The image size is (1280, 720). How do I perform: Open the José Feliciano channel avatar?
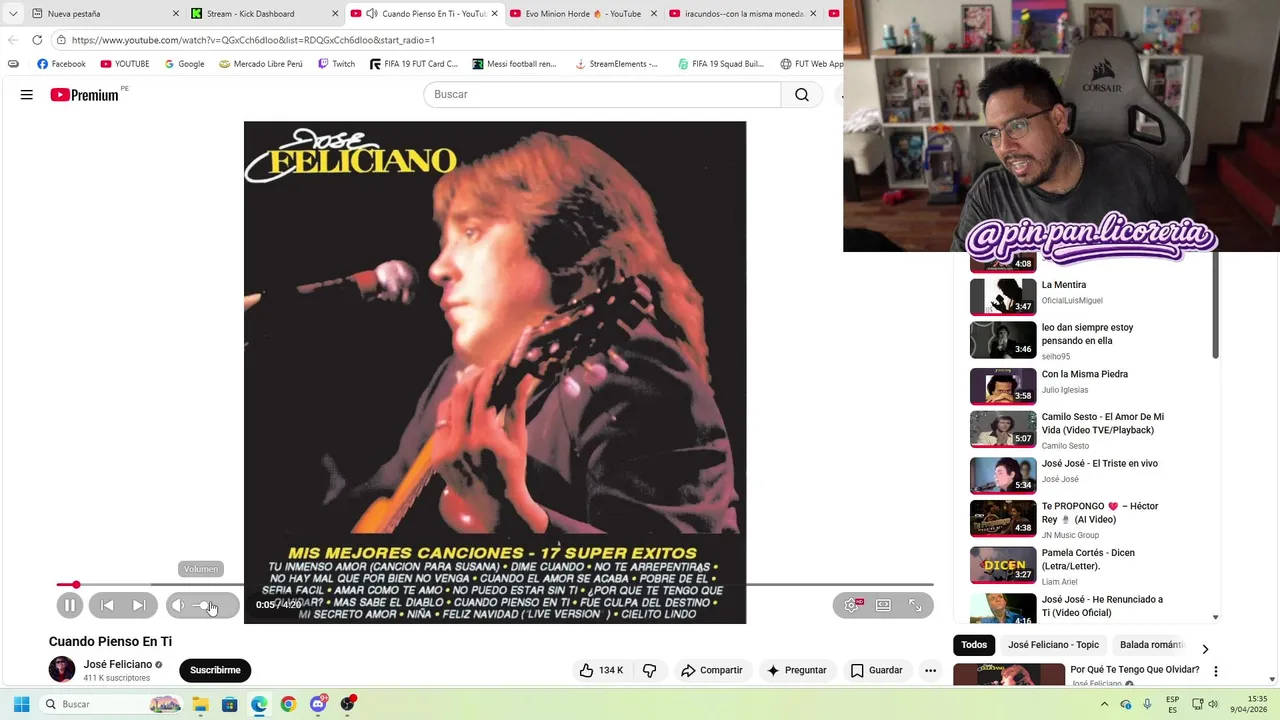pyautogui.click(x=62, y=670)
